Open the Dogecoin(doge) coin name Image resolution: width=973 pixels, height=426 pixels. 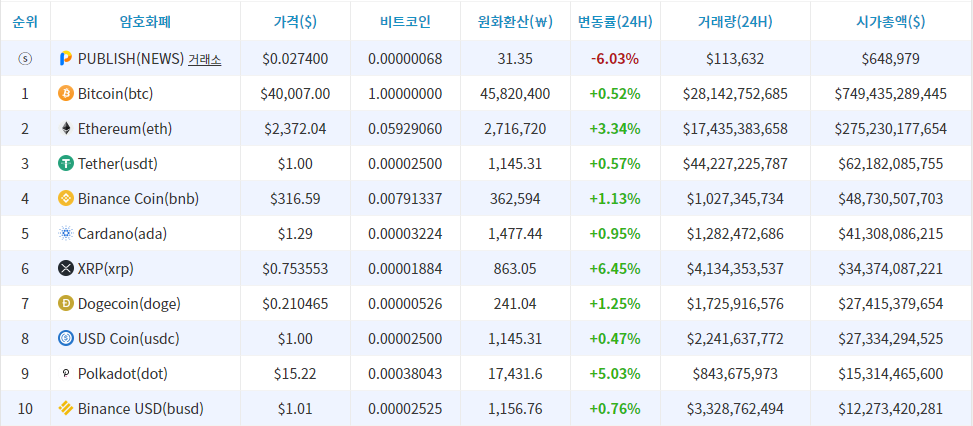tap(129, 304)
